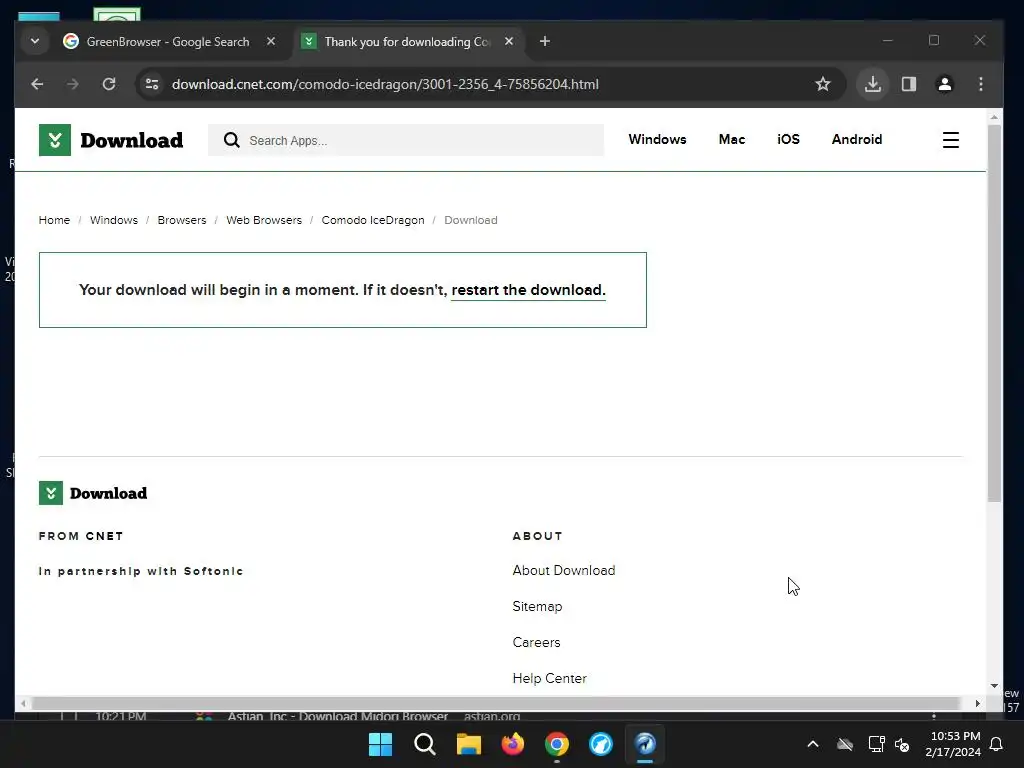Reload the current page
Viewport: 1024px width, 768px height.
[x=109, y=84]
